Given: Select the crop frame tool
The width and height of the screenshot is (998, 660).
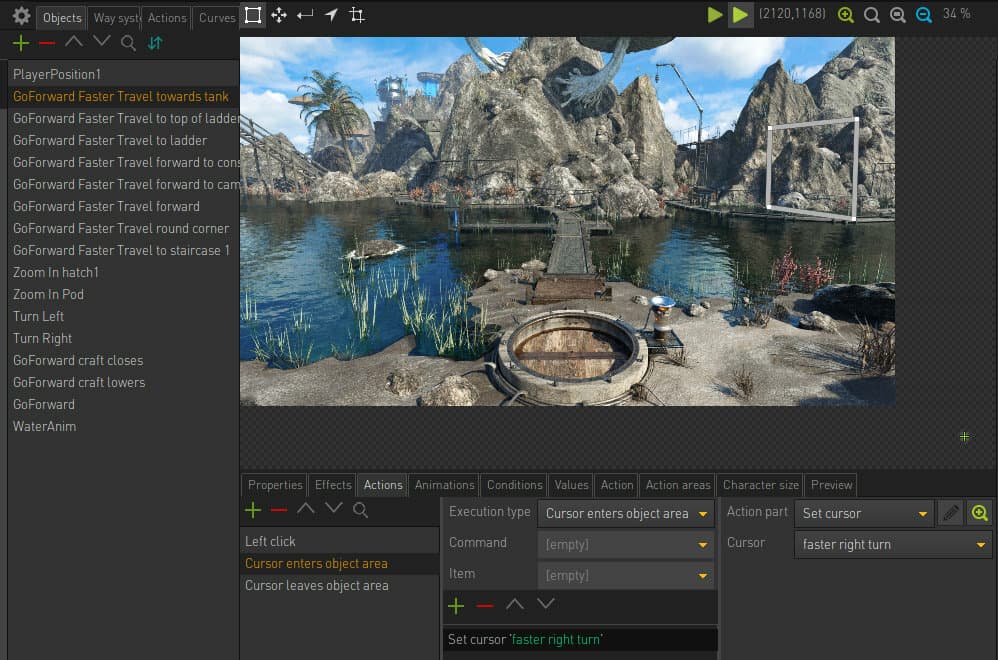Looking at the screenshot, I should 357,15.
